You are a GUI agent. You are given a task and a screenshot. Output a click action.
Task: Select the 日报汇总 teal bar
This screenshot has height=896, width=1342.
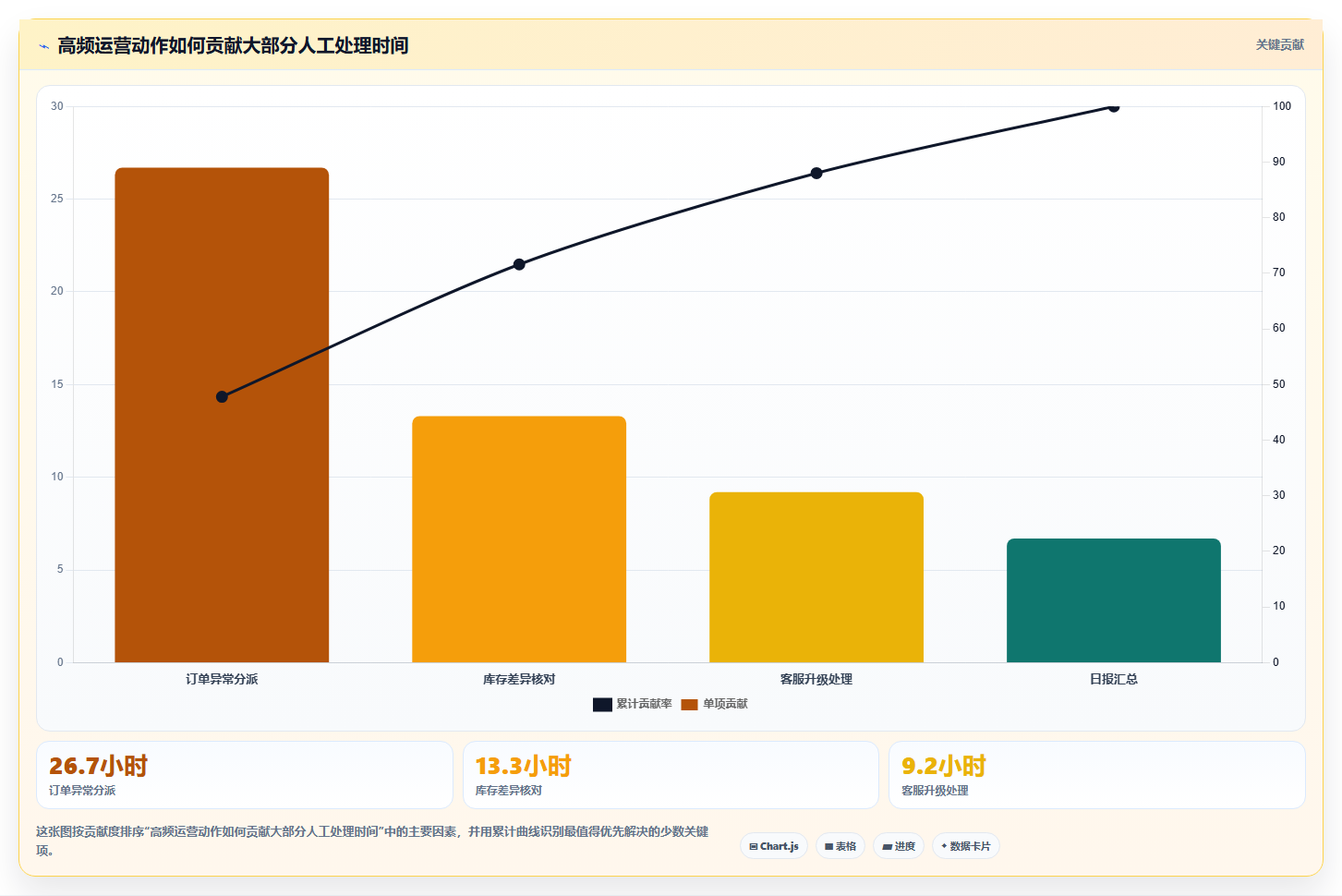1114,600
